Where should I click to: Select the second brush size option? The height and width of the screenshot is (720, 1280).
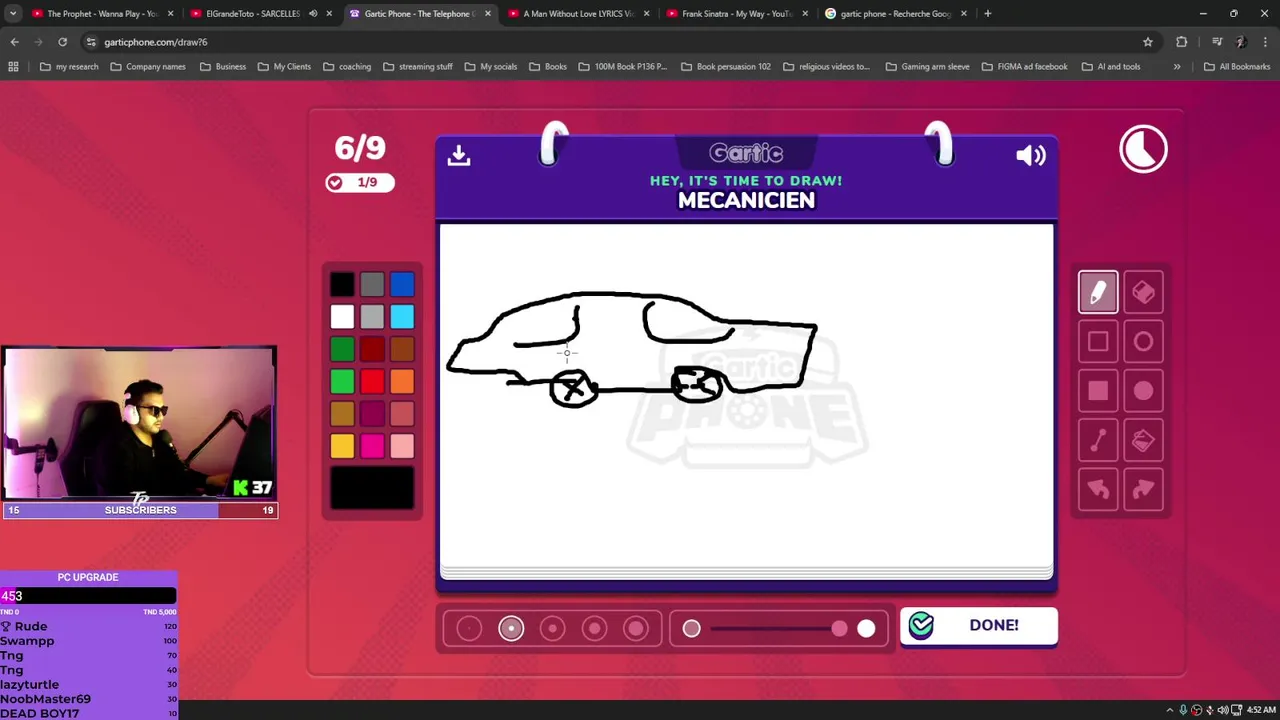click(511, 628)
